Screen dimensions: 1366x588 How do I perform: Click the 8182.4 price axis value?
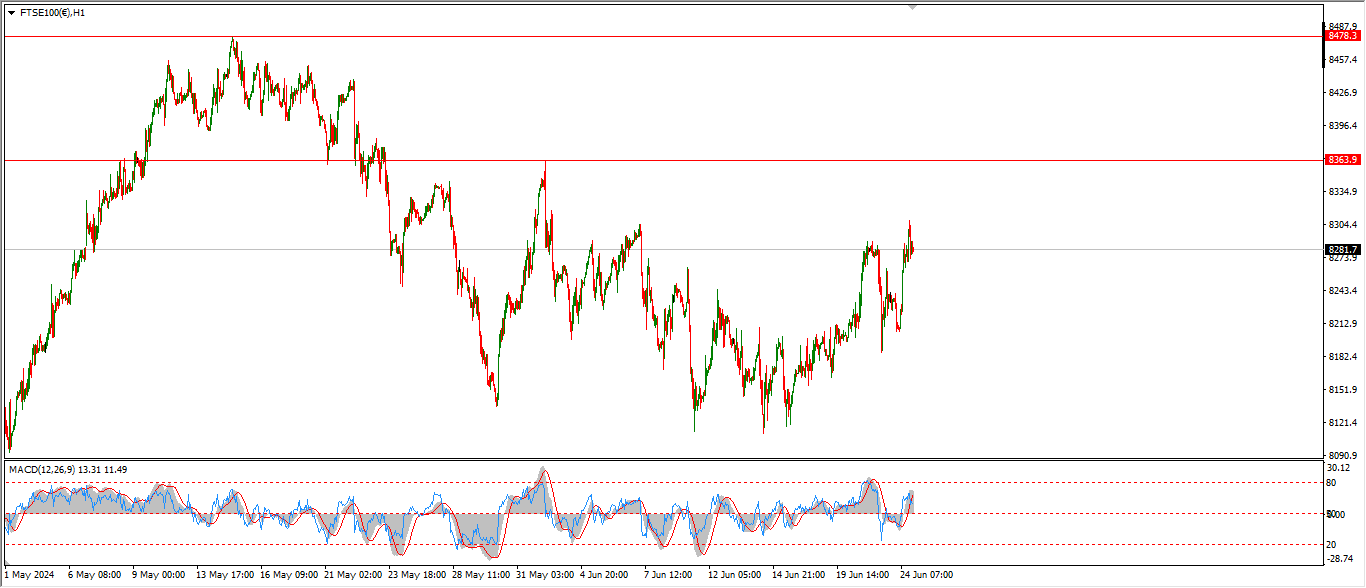(1342, 356)
